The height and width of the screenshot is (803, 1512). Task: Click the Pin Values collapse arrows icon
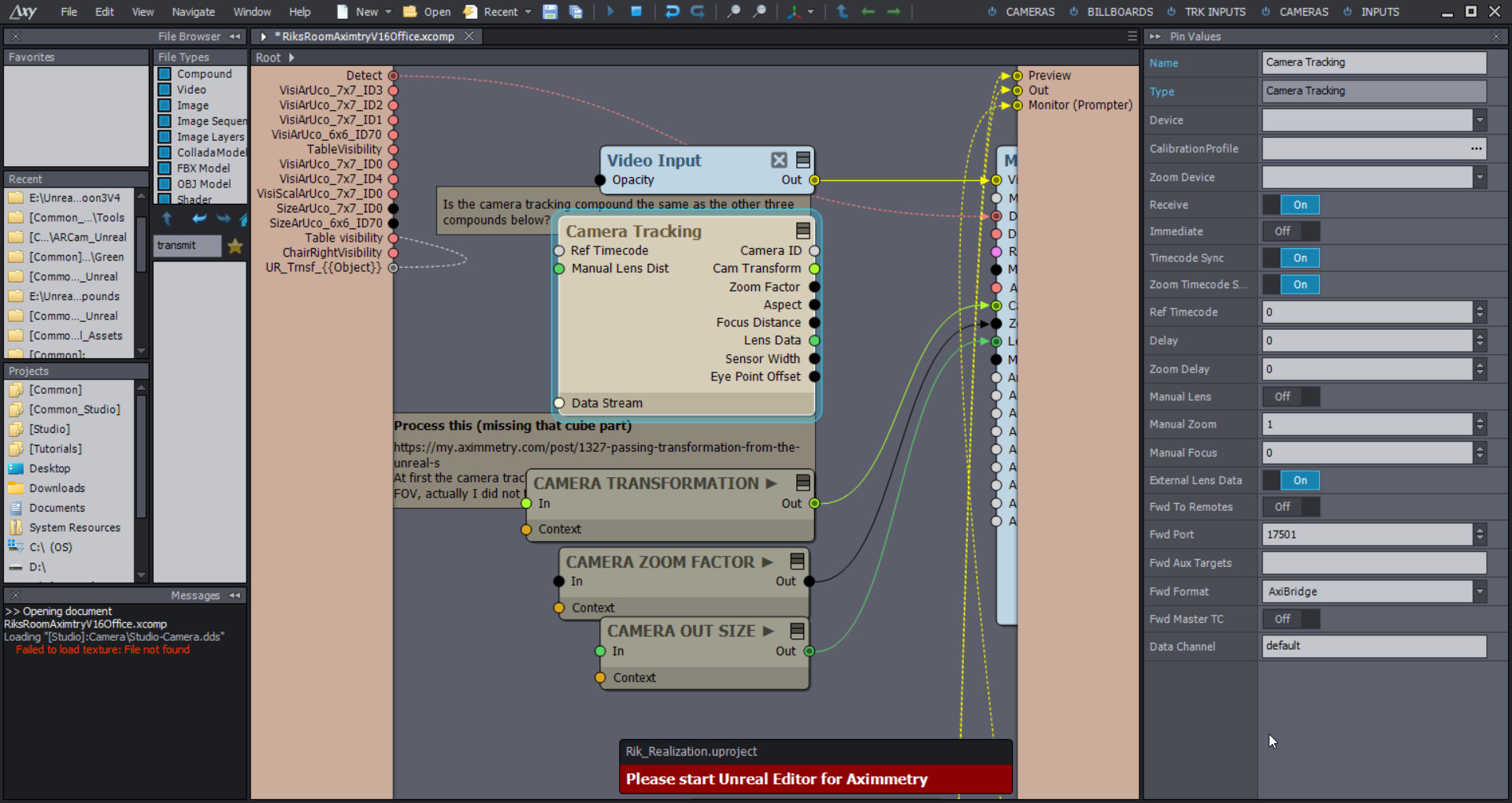click(x=1155, y=36)
